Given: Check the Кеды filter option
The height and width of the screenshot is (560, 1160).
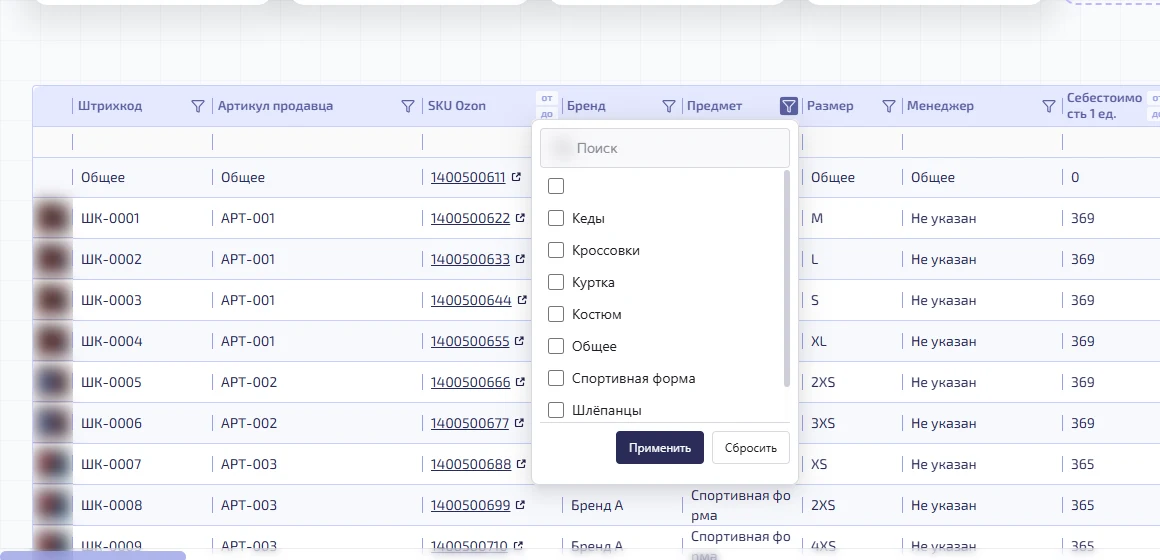Looking at the screenshot, I should (556, 218).
